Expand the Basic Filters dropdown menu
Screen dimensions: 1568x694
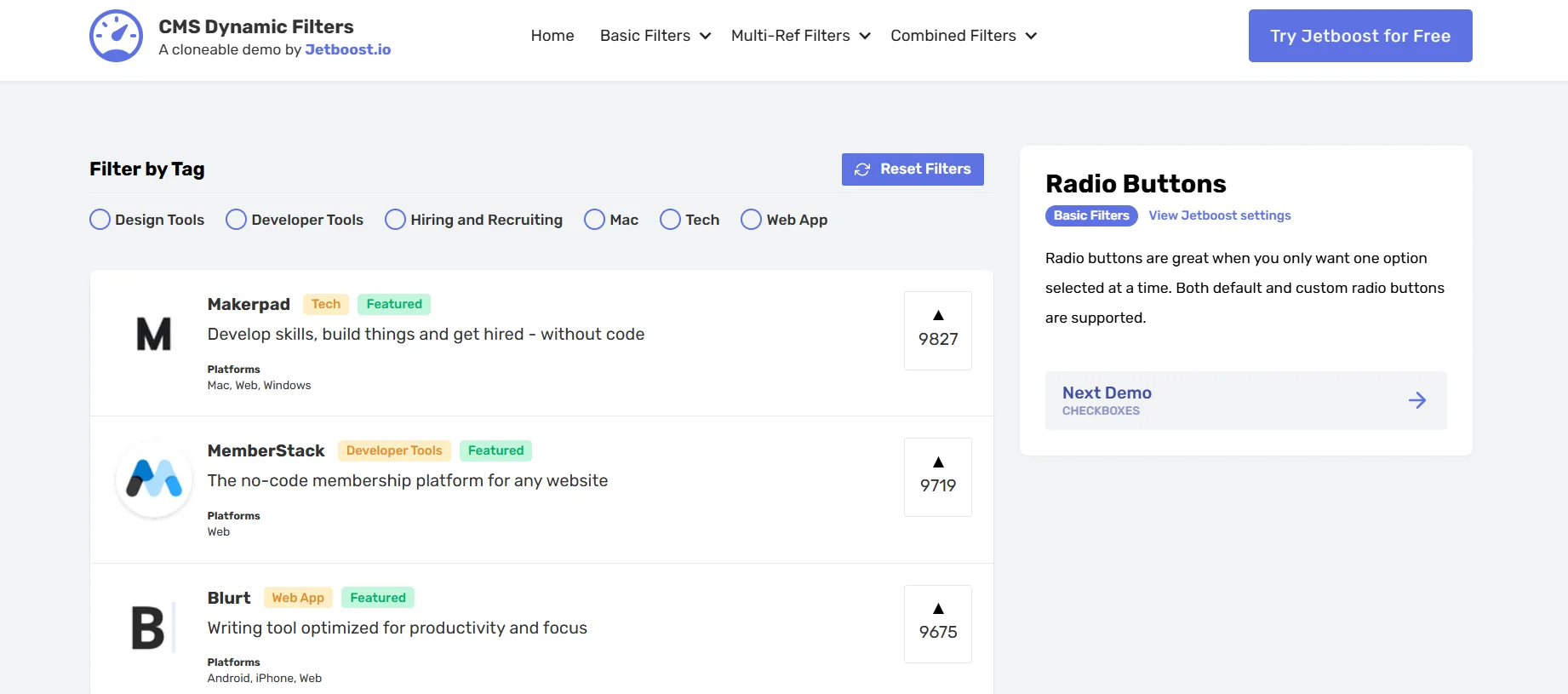(x=655, y=36)
